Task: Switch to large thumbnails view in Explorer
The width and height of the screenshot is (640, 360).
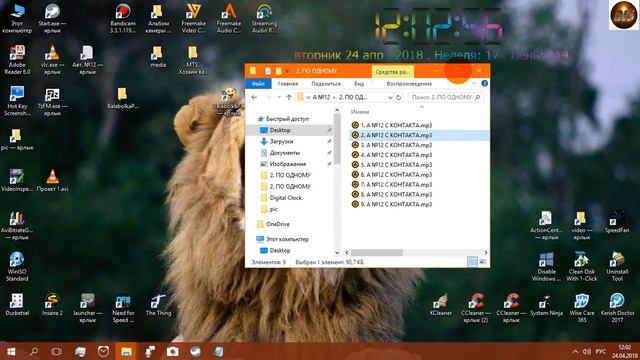Action: coord(482,262)
